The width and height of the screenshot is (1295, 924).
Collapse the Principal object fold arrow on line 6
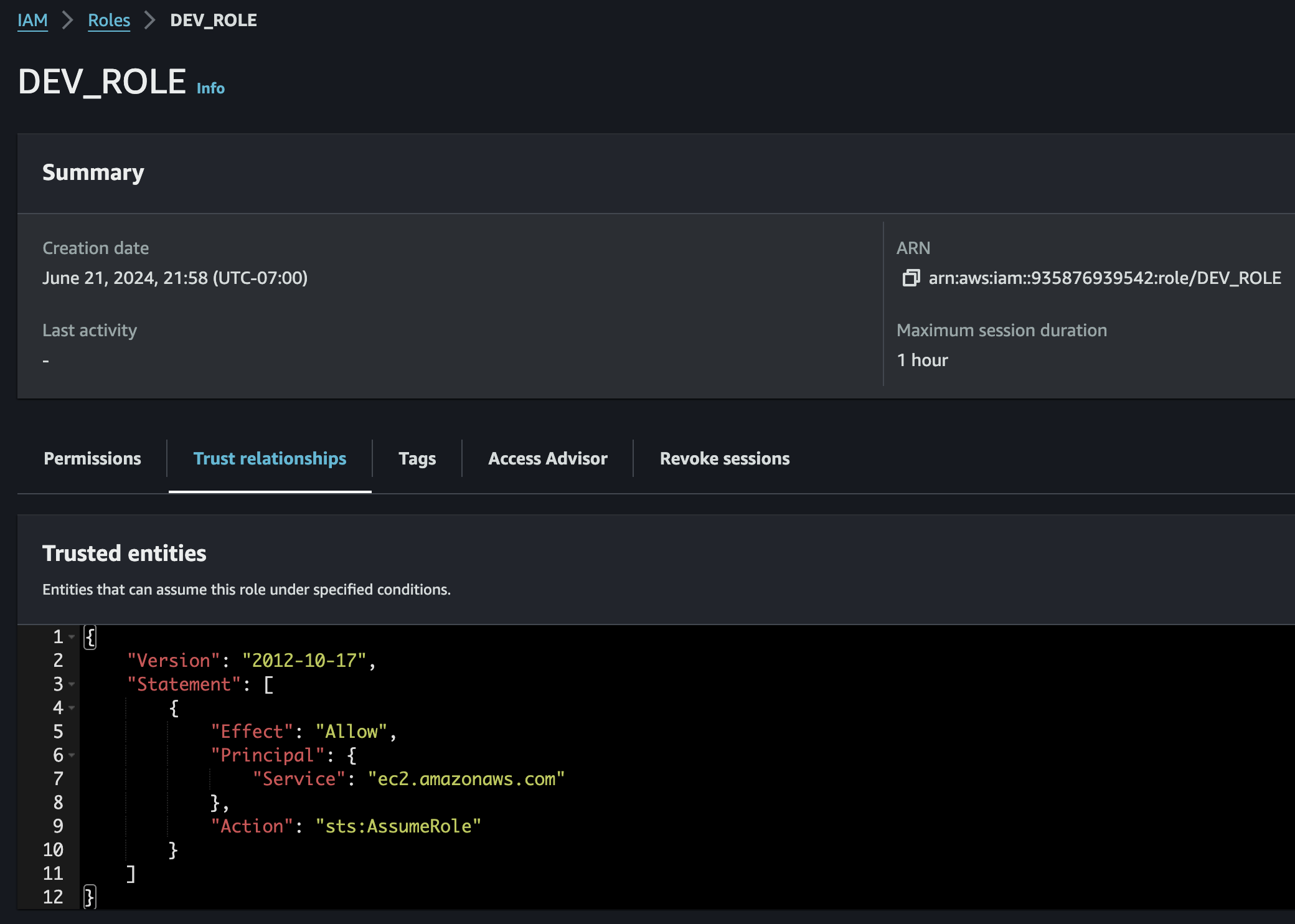coord(72,755)
